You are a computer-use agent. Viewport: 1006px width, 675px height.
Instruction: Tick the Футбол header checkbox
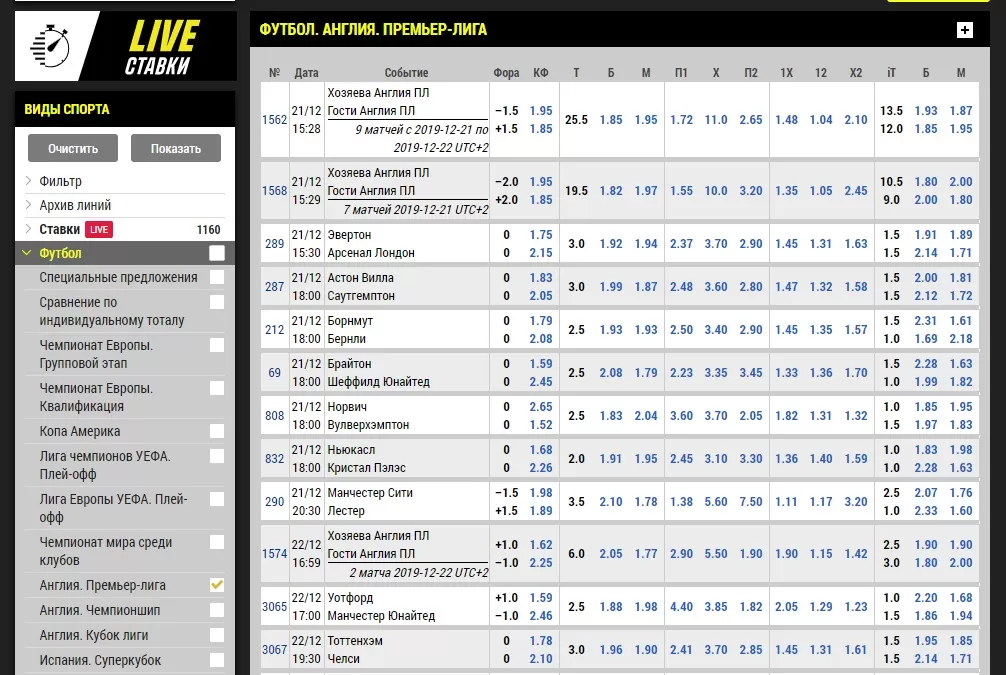point(217,254)
